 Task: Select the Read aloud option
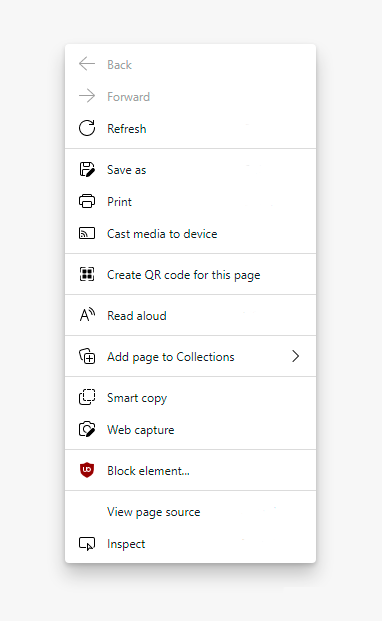click(x=190, y=315)
